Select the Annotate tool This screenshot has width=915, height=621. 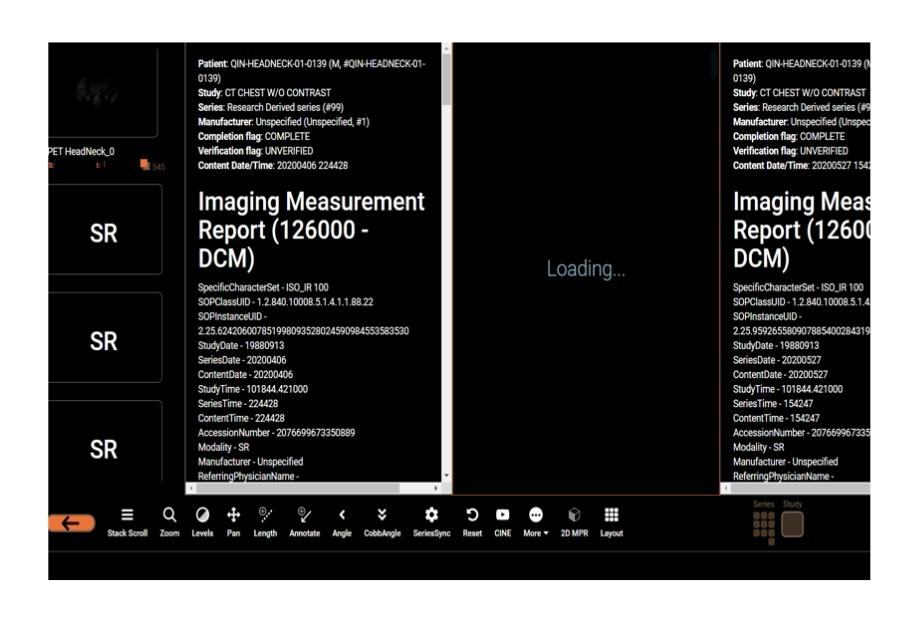(x=304, y=521)
